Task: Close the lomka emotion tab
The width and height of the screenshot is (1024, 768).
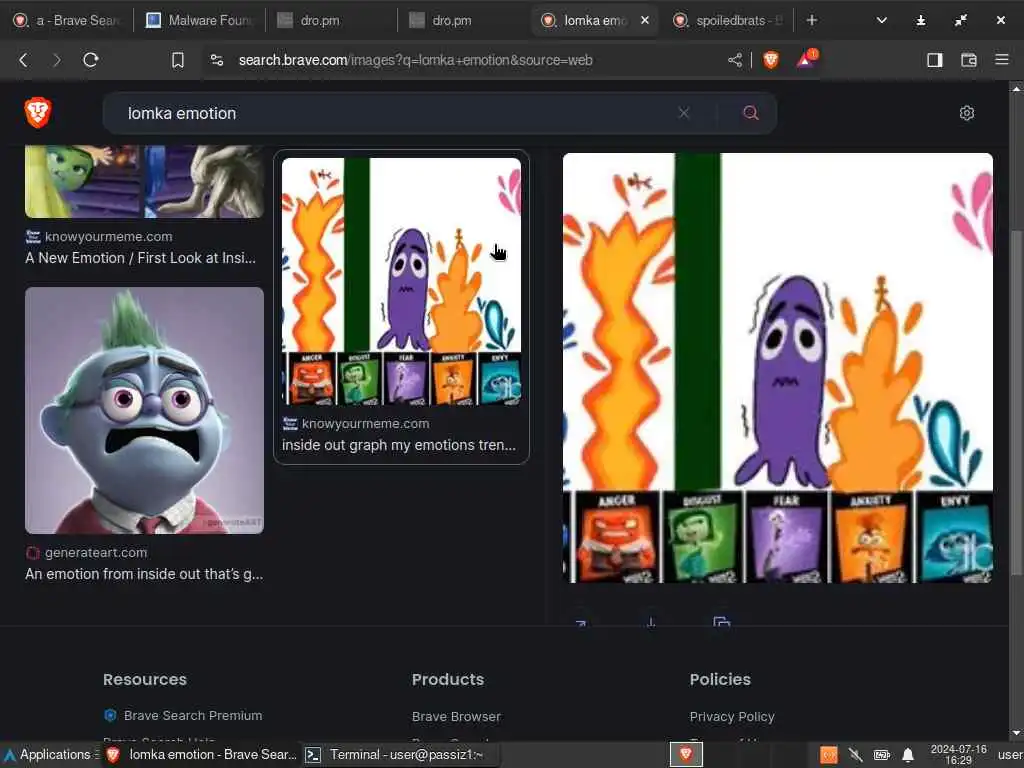Action: pos(645,20)
